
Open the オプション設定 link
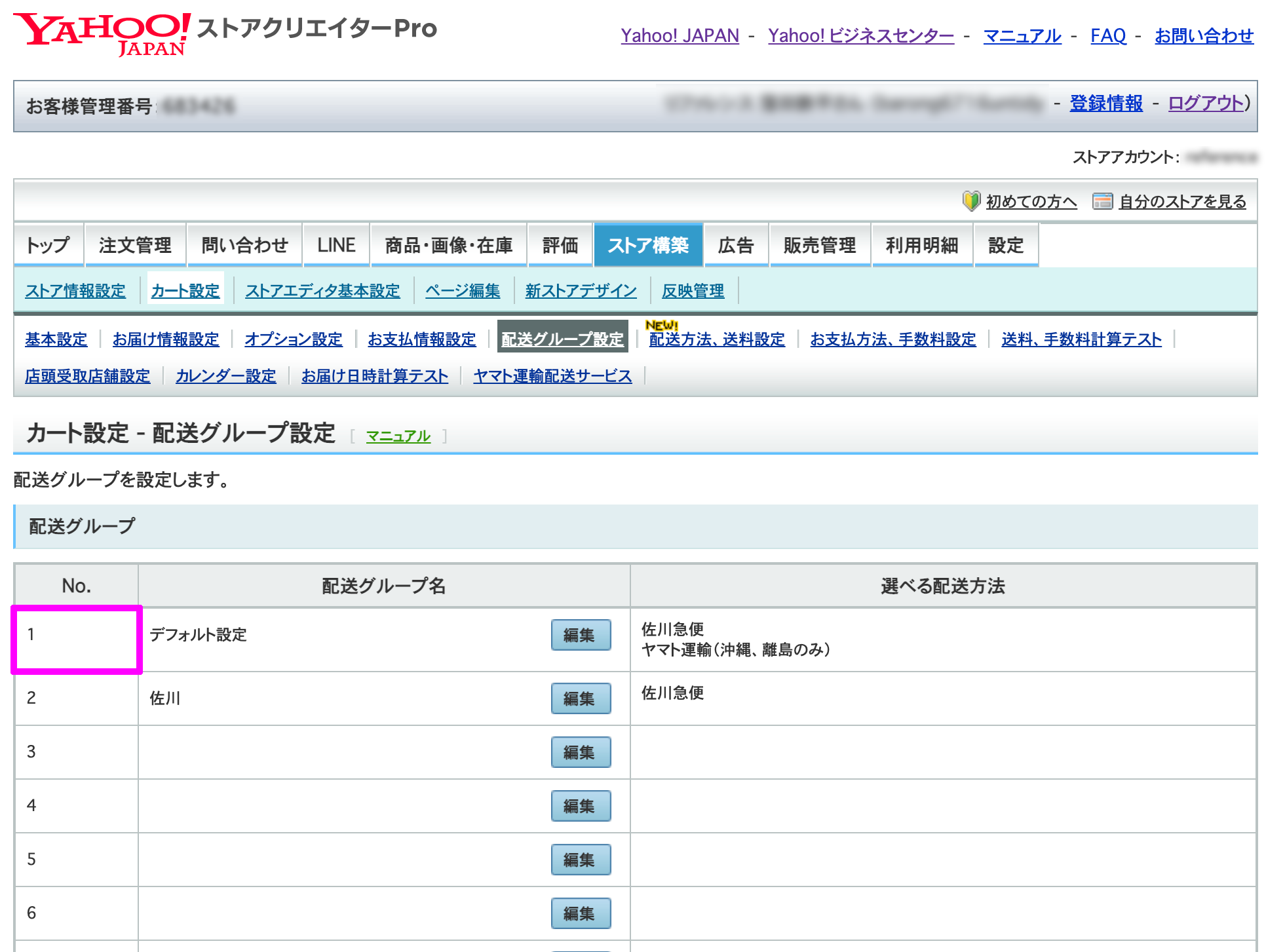pos(294,339)
